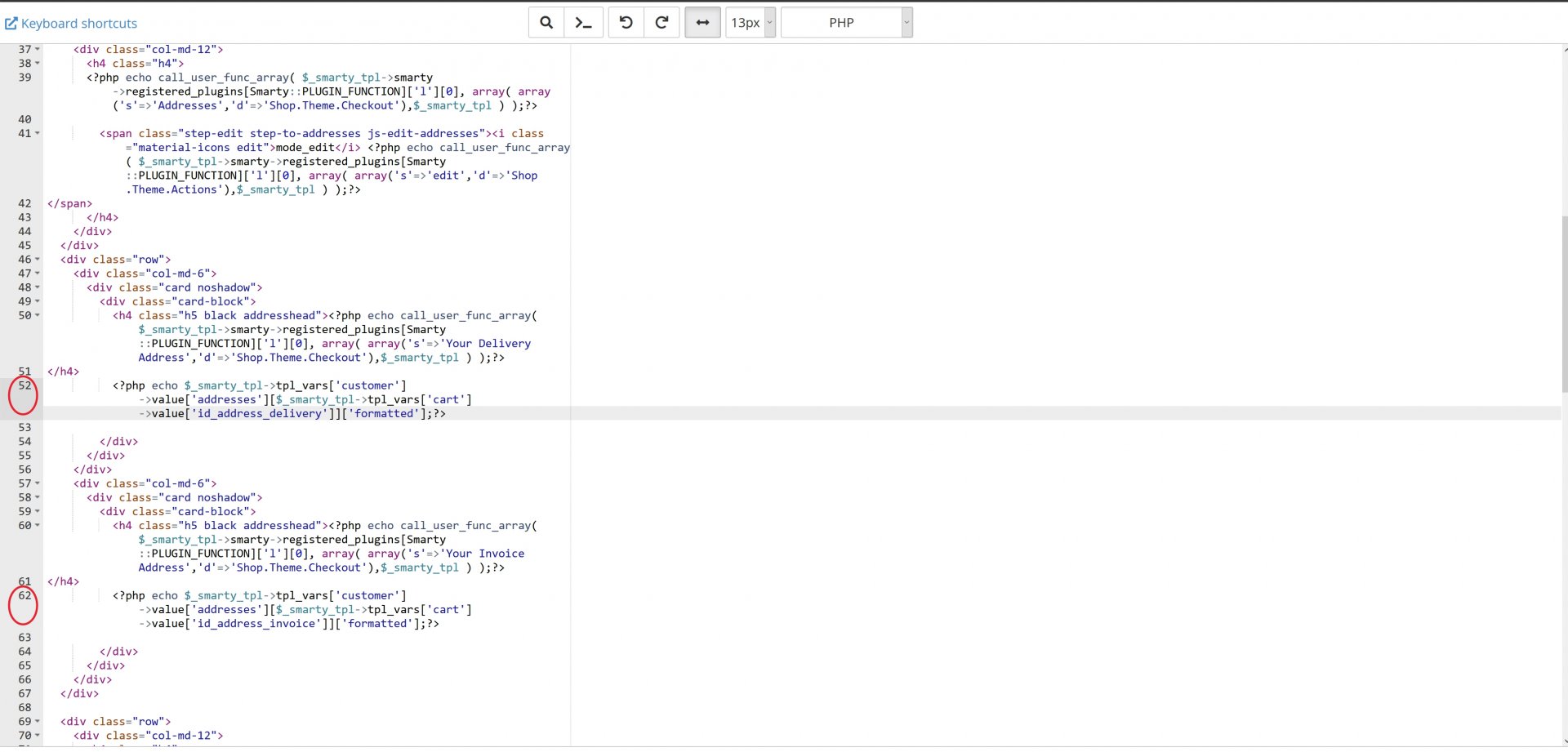Collapse the code fold at line 49
This screenshot has height=752, width=1568.
pos(38,301)
